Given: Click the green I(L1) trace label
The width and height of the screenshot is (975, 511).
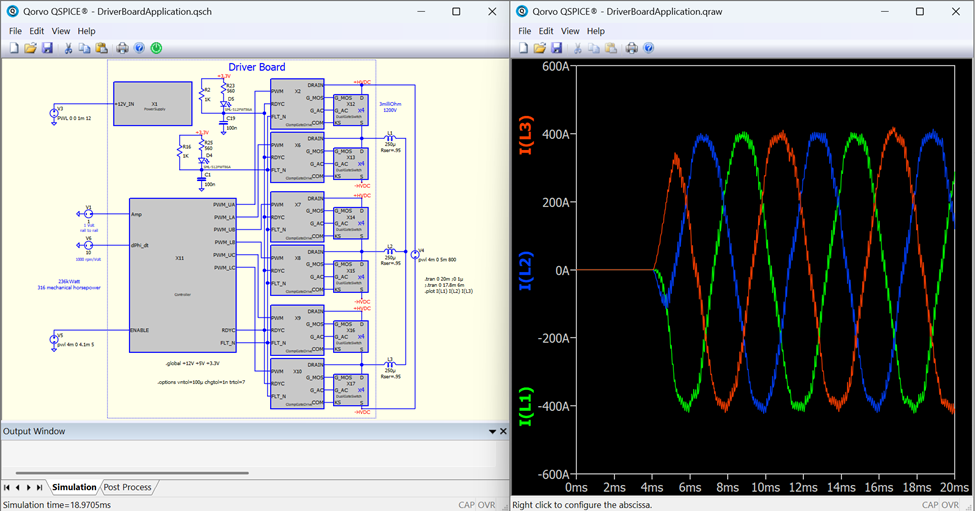Looking at the screenshot, I should [x=526, y=409].
